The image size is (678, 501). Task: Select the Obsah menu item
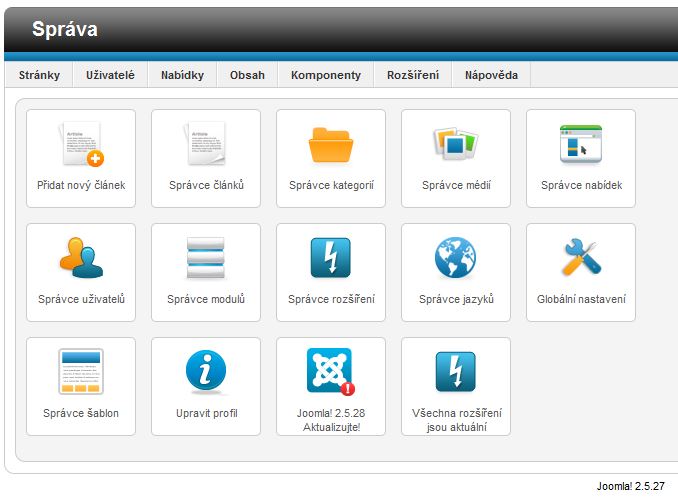(x=247, y=75)
